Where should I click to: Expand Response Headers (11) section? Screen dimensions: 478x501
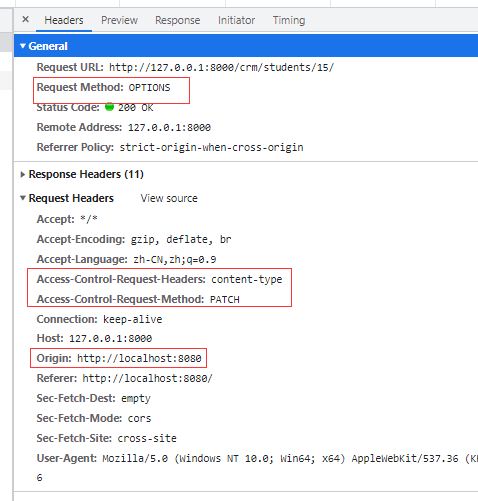pyautogui.click(x=23, y=174)
